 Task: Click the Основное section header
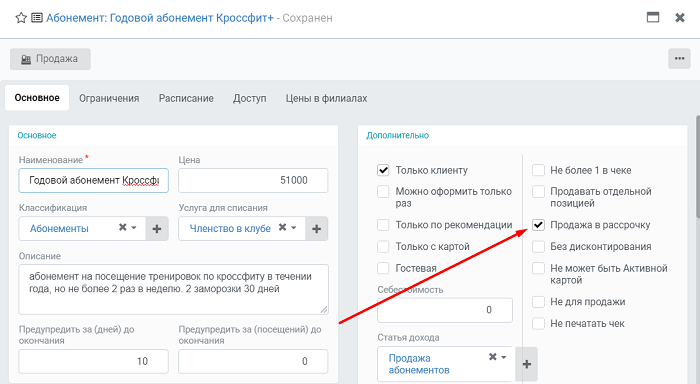(37, 135)
